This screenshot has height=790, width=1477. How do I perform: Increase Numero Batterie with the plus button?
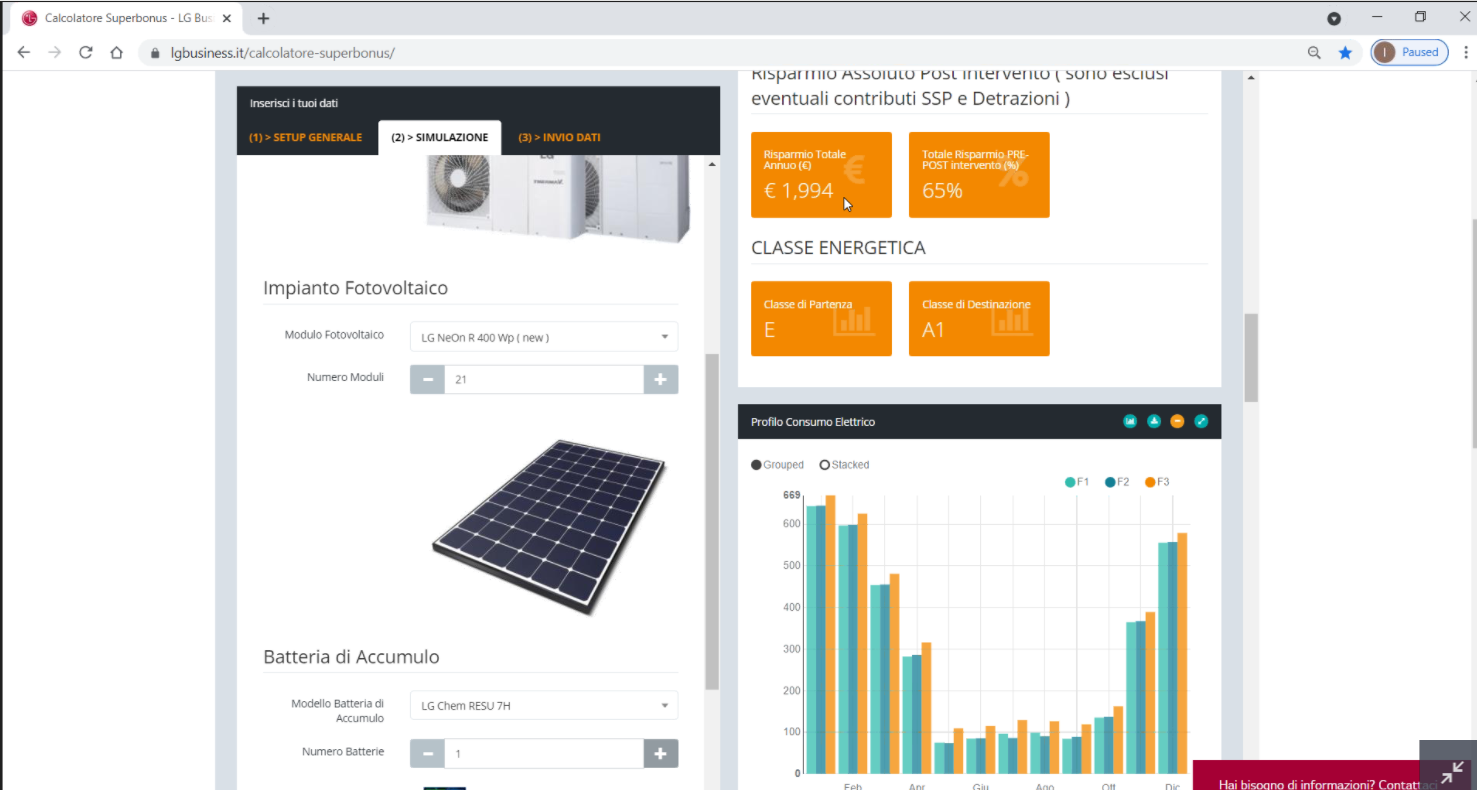pos(661,753)
